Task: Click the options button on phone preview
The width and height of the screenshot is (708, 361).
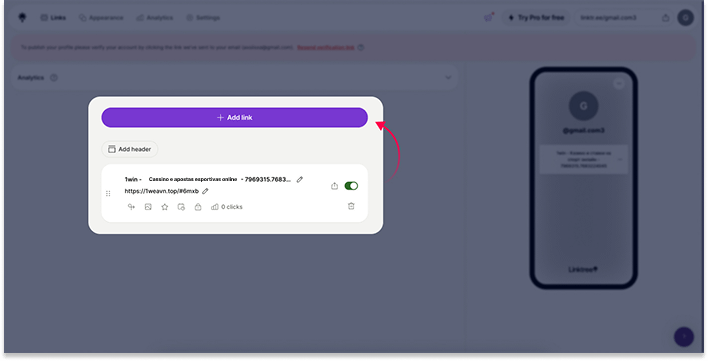Action: (619, 83)
